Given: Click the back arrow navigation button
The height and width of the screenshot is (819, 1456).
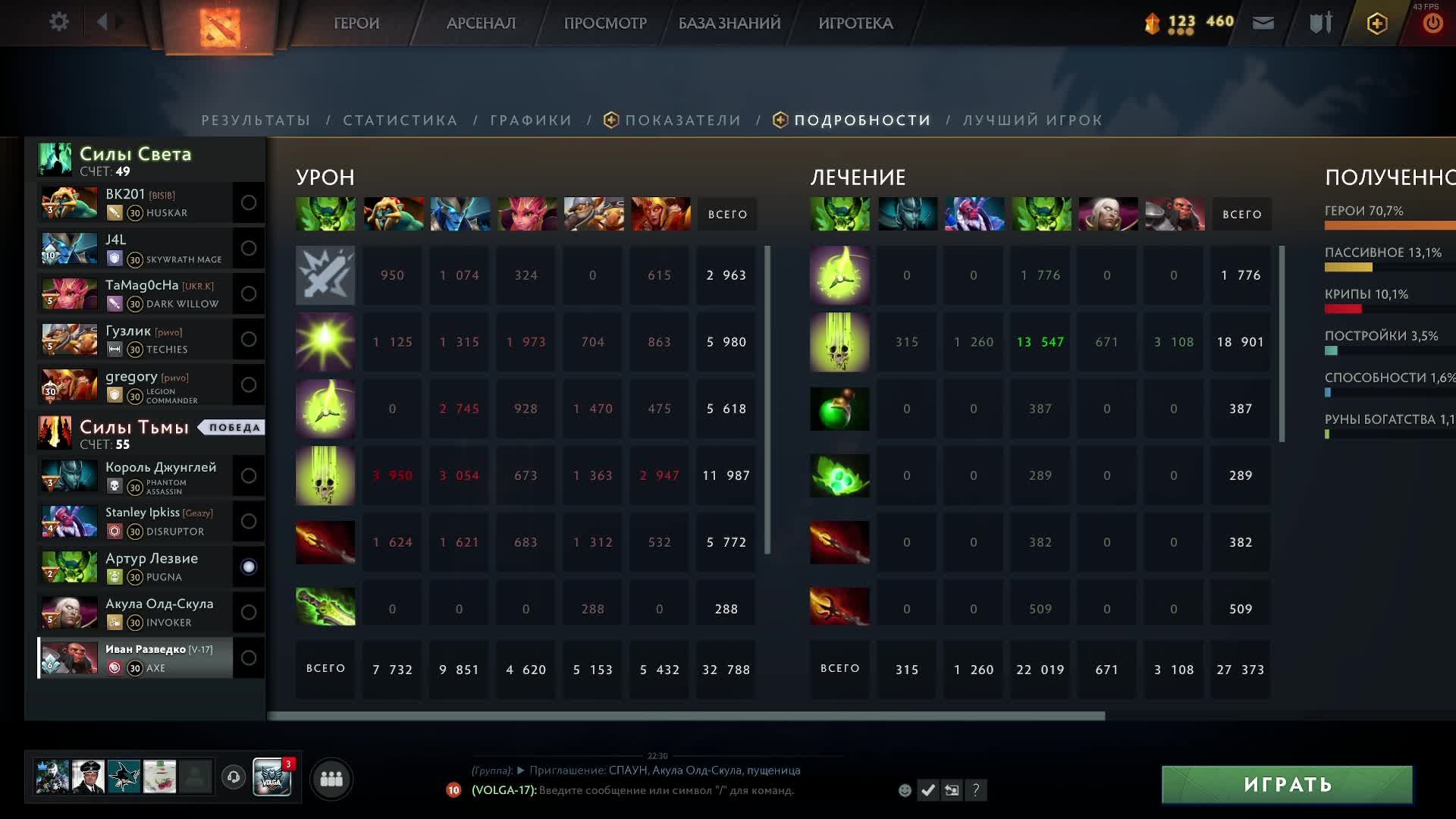Looking at the screenshot, I should (102, 22).
